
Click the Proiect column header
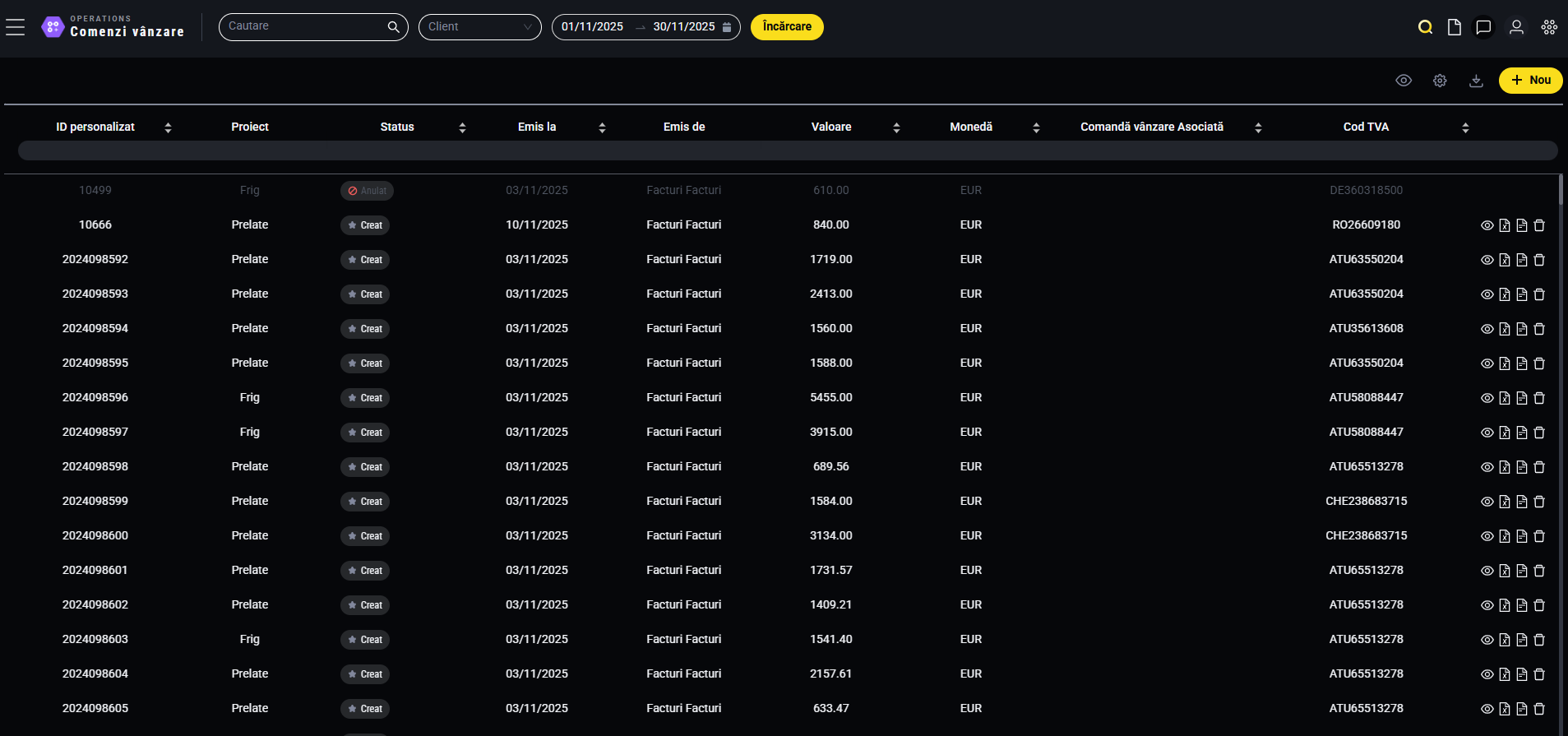250,127
